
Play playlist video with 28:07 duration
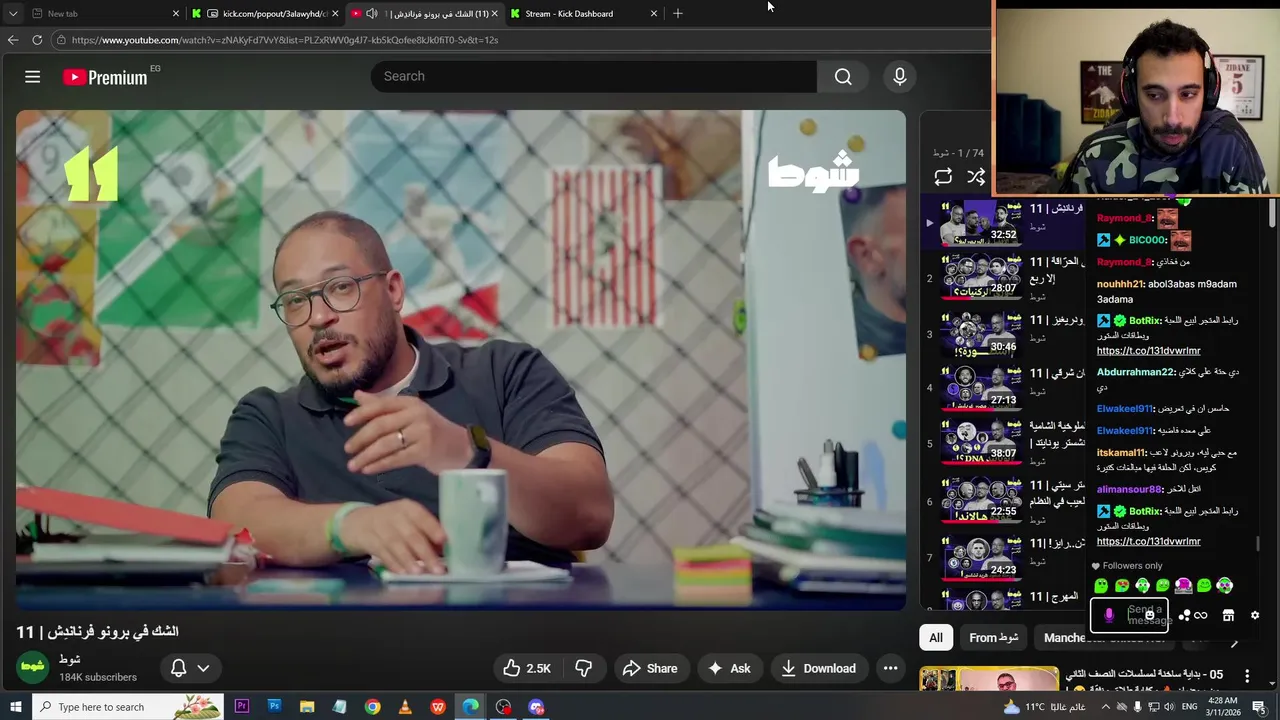click(983, 277)
